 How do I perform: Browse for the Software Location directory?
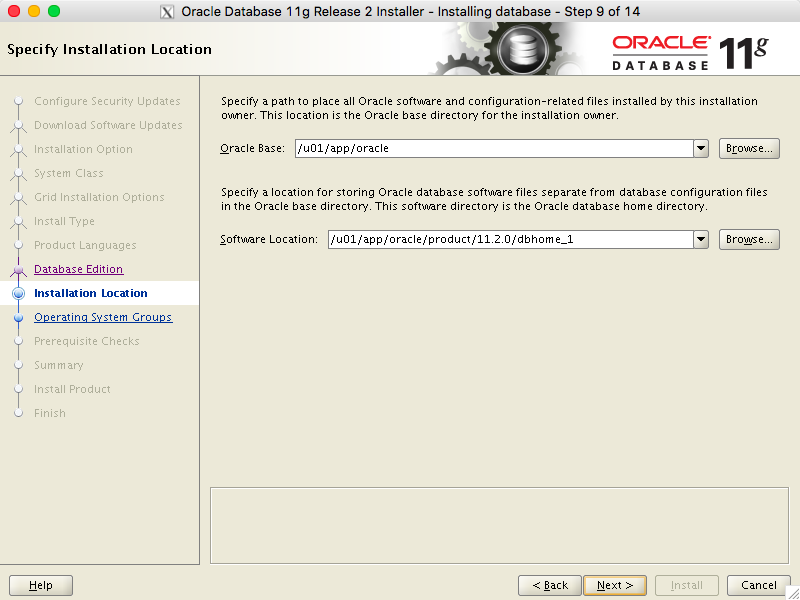click(749, 239)
